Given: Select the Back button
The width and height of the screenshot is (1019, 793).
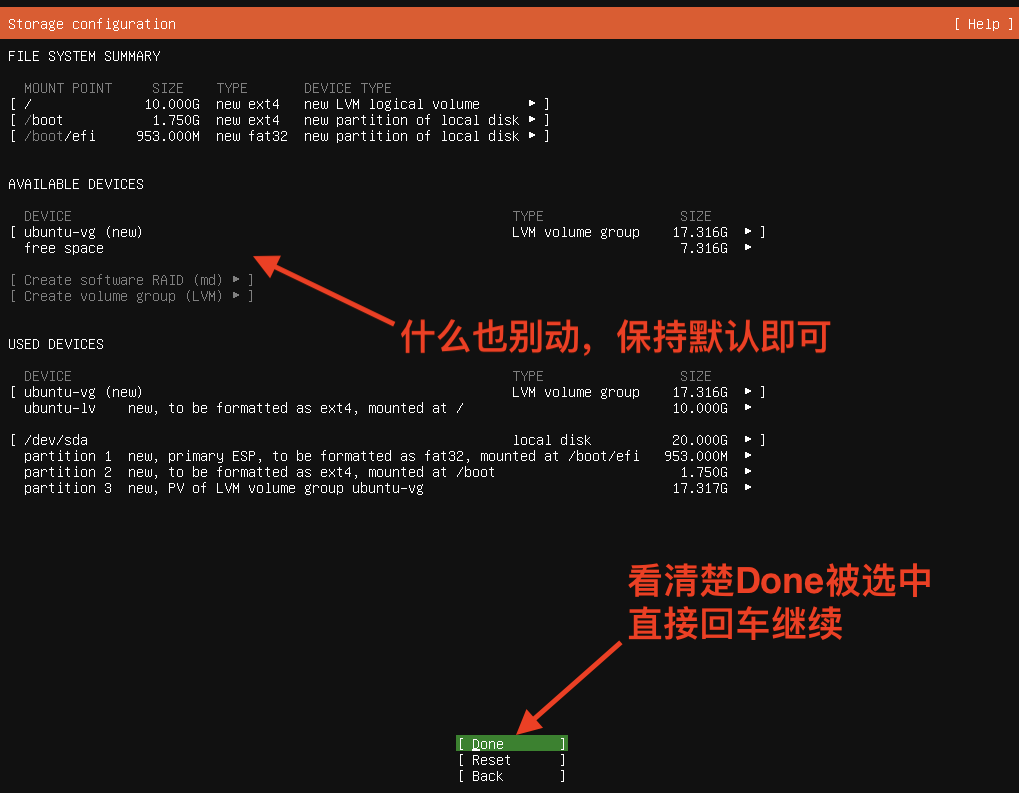Looking at the screenshot, I should tap(512, 776).
